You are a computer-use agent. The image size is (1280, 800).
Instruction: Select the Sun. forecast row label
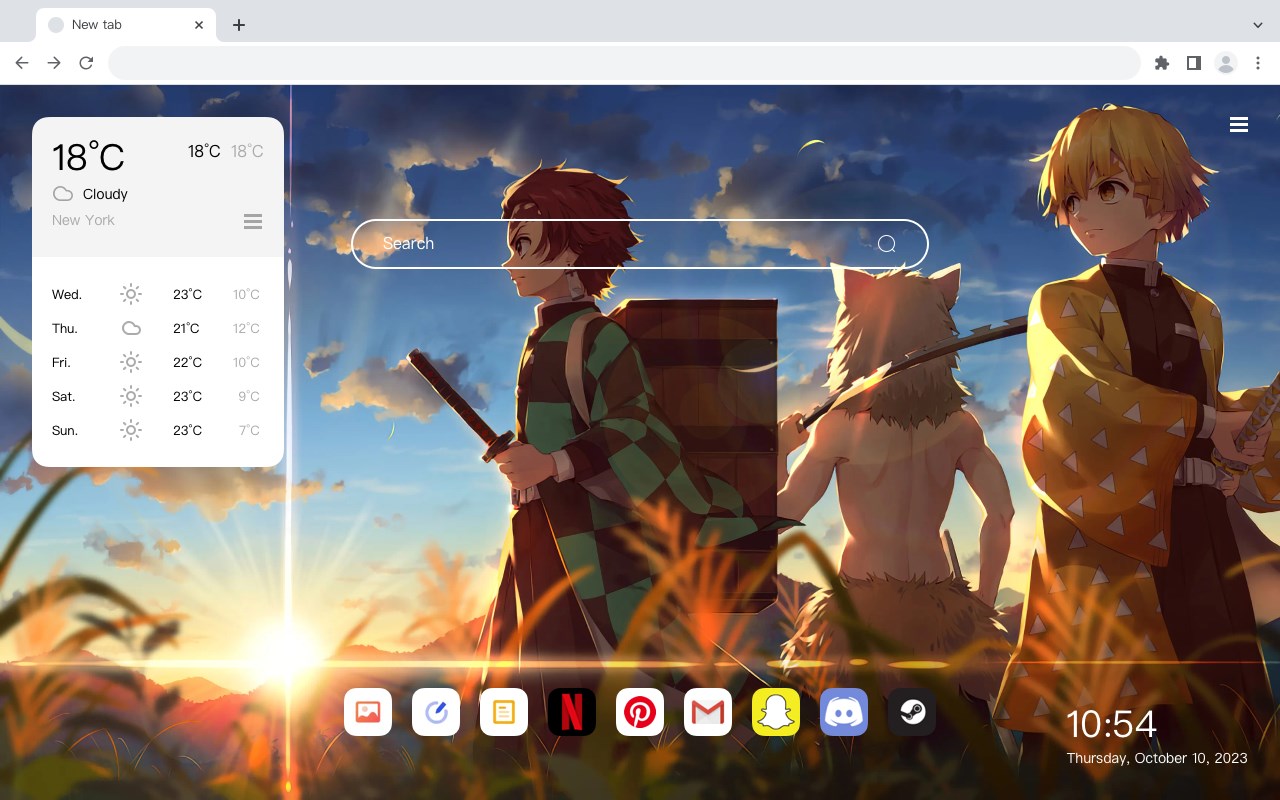[x=65, y=430]
